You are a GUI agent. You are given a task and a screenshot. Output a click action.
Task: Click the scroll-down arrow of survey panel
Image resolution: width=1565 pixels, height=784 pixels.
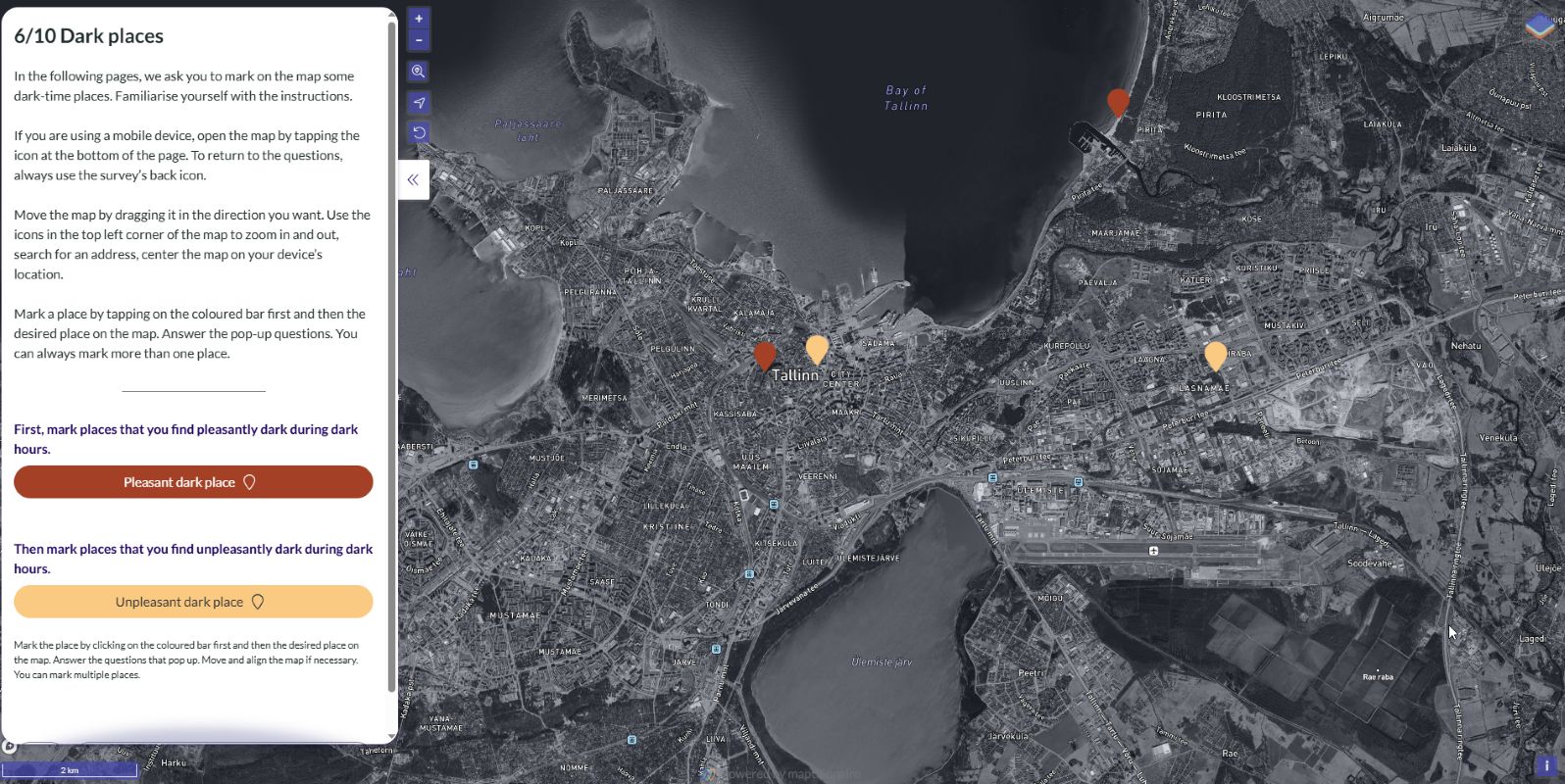click(392, 736)
